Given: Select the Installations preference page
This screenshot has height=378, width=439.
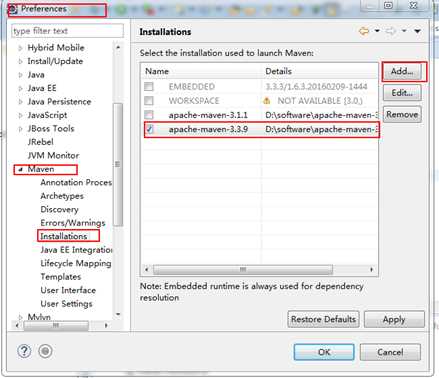Looking at the screenshot, I should tap(64, 236).
